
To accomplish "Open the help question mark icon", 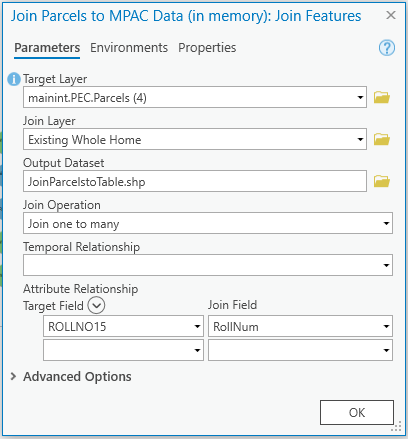I will coord(387,48).
